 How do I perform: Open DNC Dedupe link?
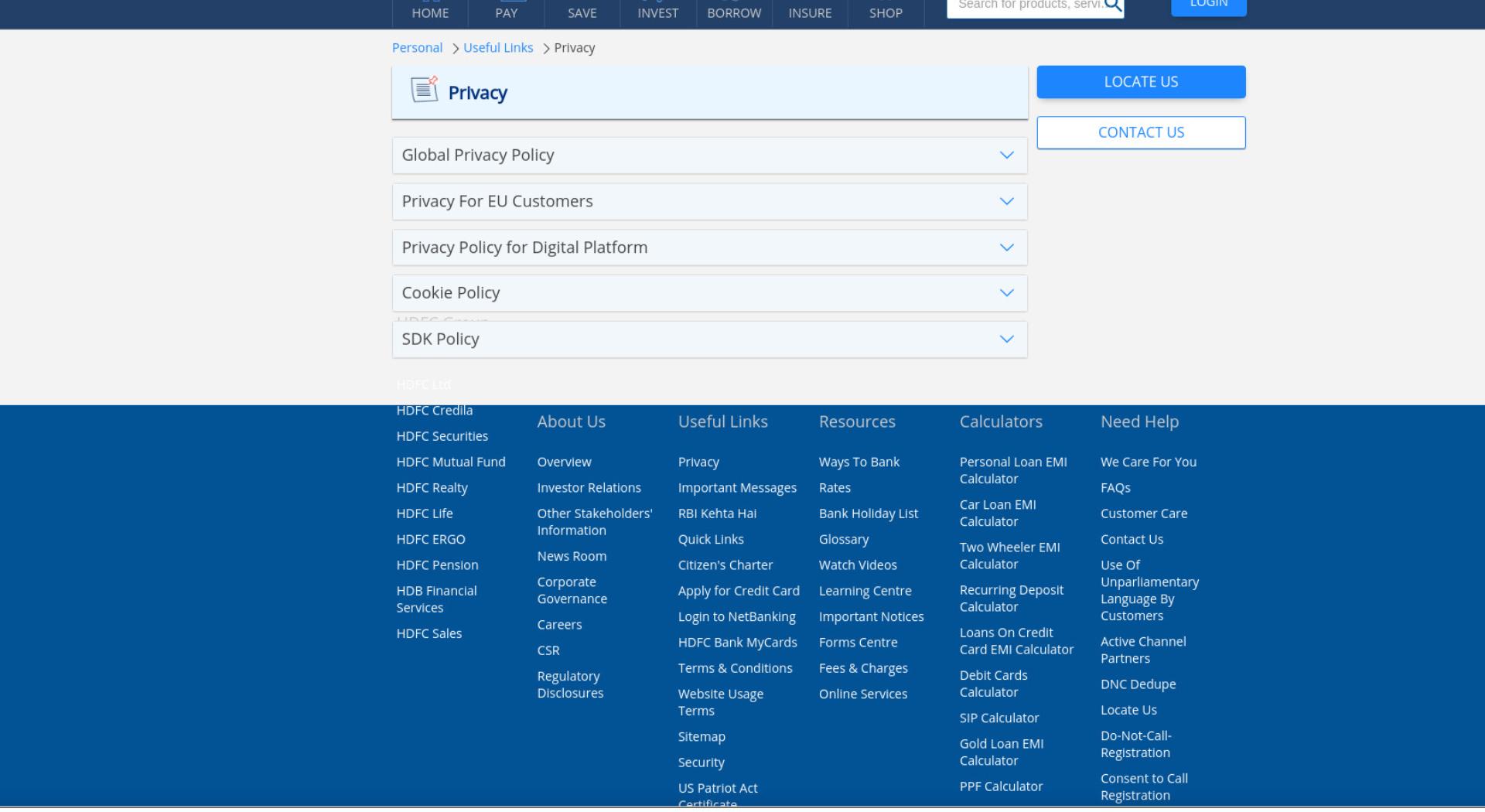(x=1138, y=684)
